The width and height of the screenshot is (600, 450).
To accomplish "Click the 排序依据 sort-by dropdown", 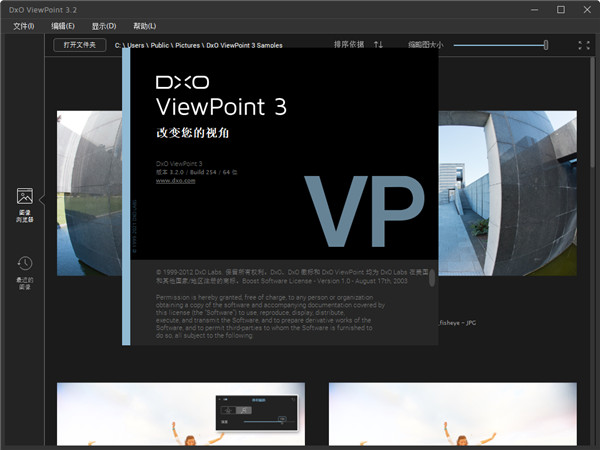I will pyautogui.click(x=349, y=45).
